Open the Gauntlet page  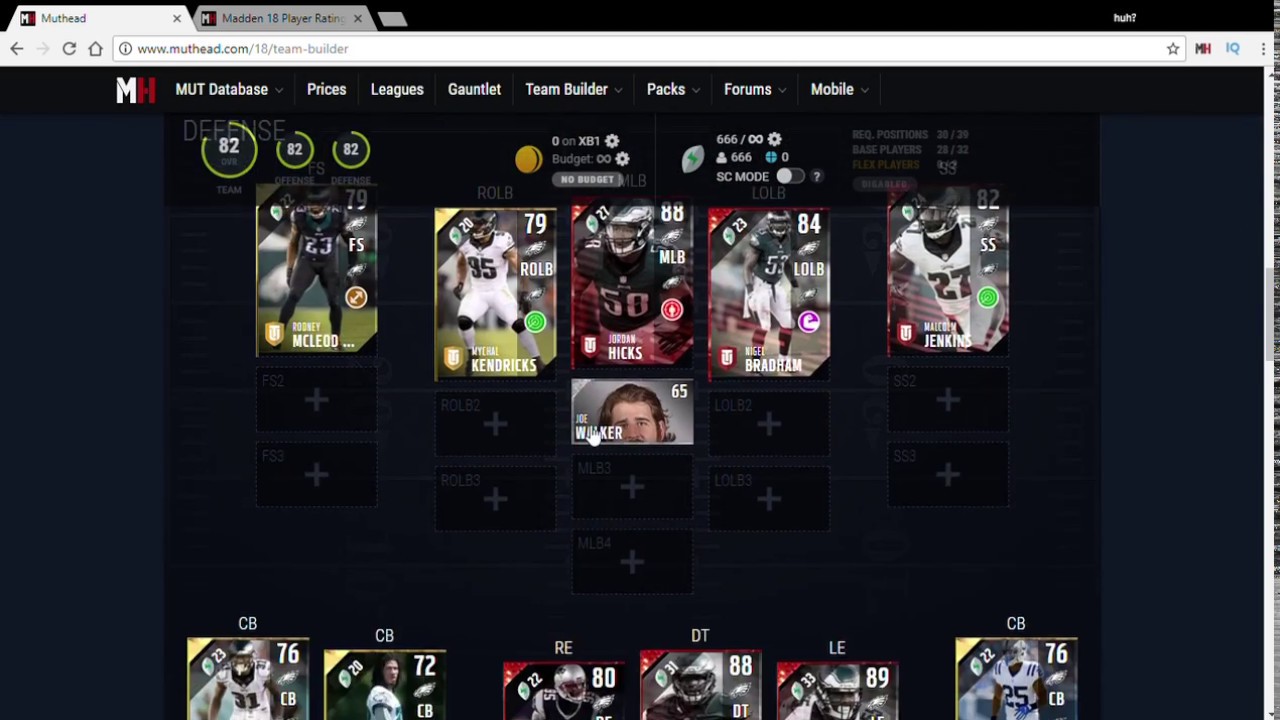(474, 90)
